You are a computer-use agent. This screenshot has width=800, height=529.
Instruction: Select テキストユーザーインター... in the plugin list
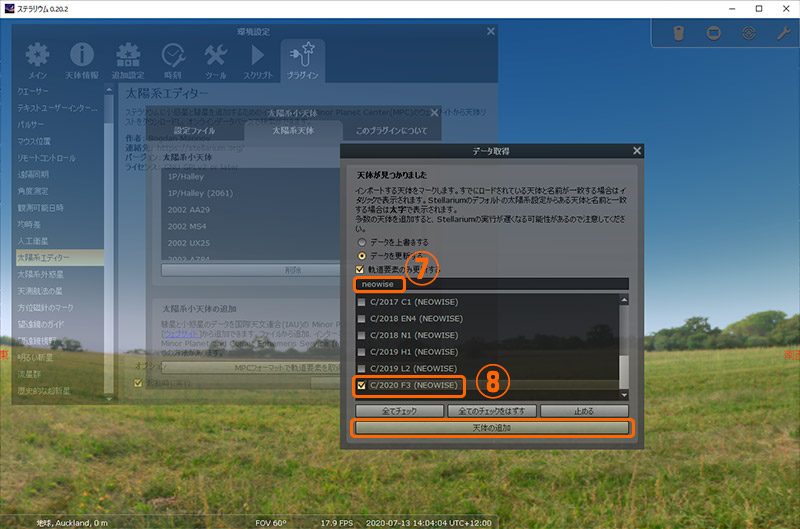click(x=60, y=108)
